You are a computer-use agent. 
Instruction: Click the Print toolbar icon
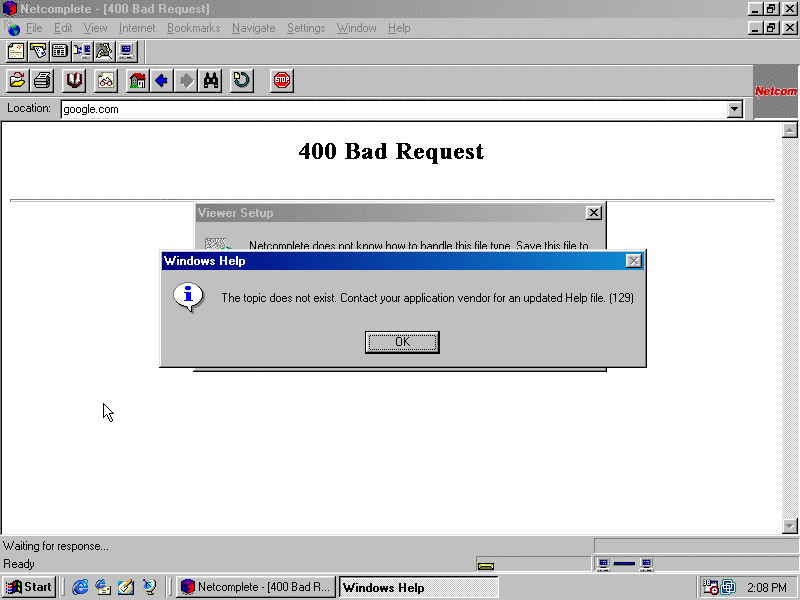click(x=43, y=80)
